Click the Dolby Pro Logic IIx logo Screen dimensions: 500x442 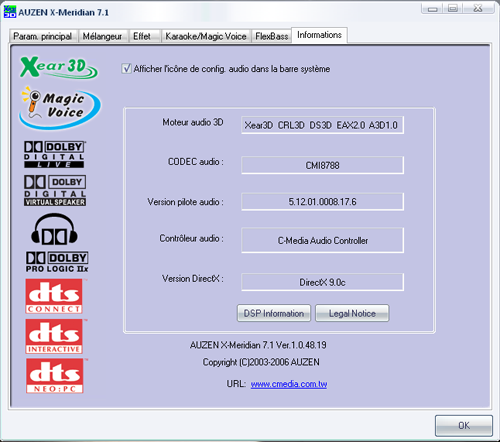57,262
